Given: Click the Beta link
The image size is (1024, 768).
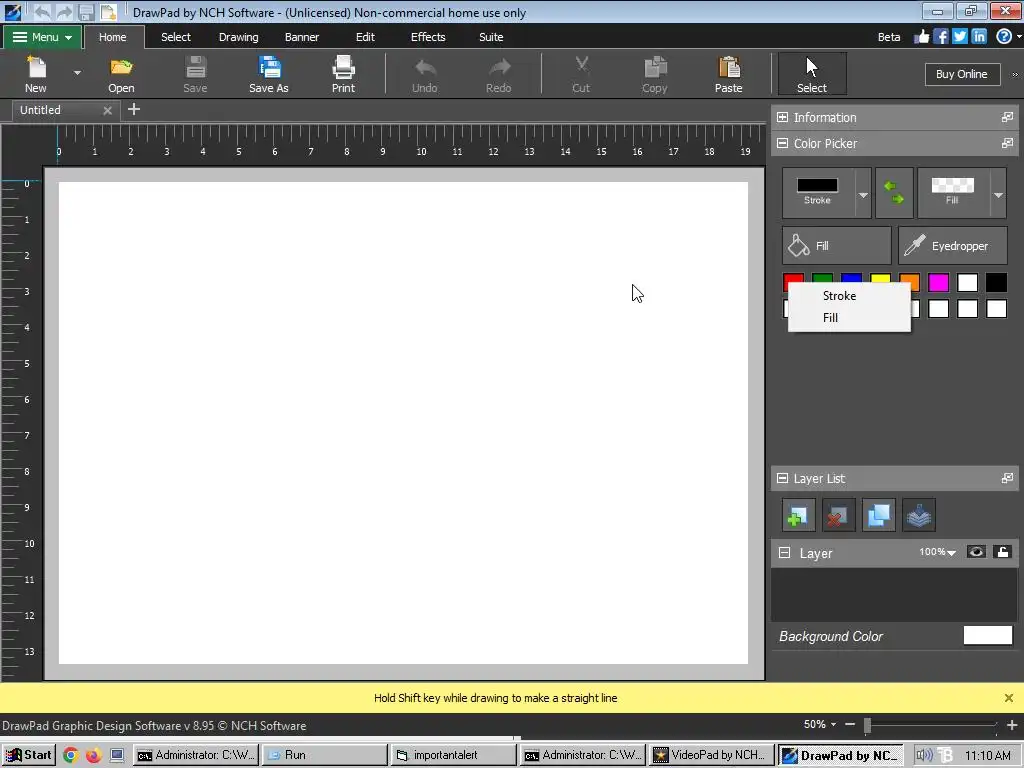Looking at the screenshot, I should [x=889, y=37].
